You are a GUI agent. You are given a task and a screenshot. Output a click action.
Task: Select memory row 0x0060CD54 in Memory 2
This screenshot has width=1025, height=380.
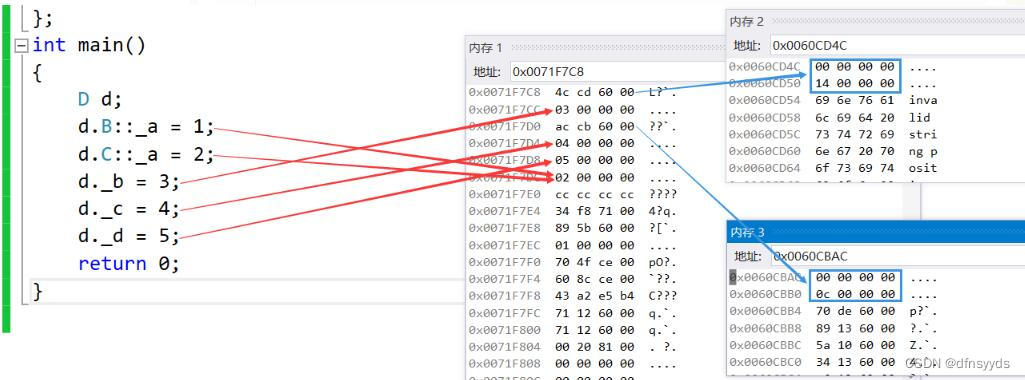[833, 100]
